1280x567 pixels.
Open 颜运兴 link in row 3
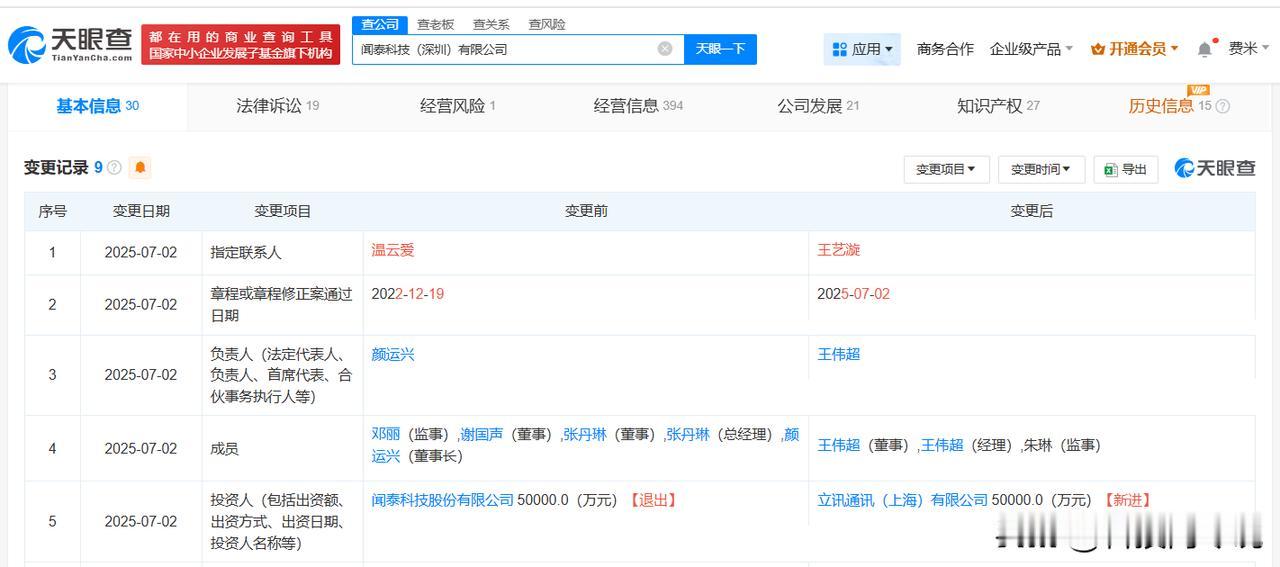click(393, 354)
